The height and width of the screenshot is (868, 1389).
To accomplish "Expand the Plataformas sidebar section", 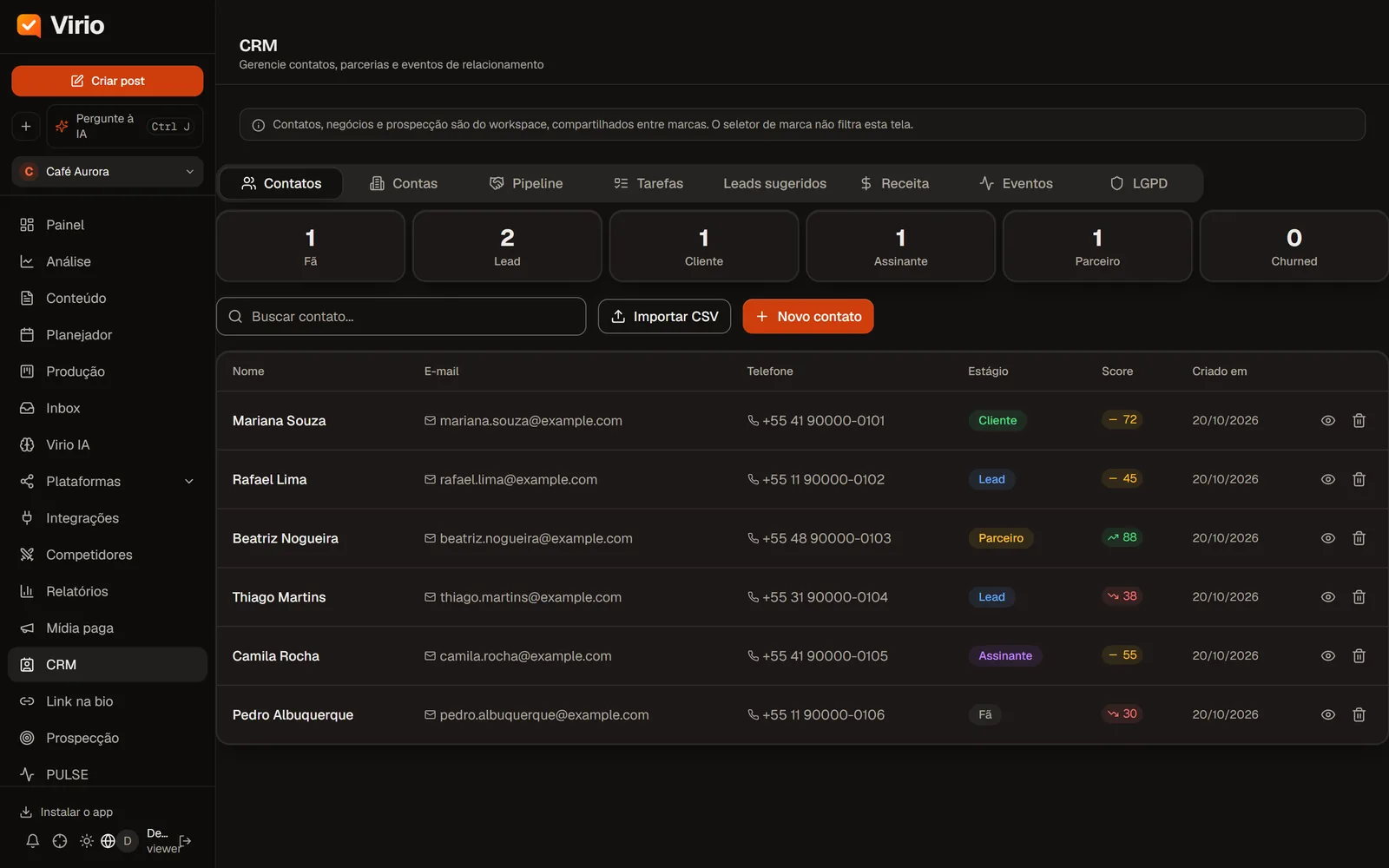I will click(x=108, y=481).
